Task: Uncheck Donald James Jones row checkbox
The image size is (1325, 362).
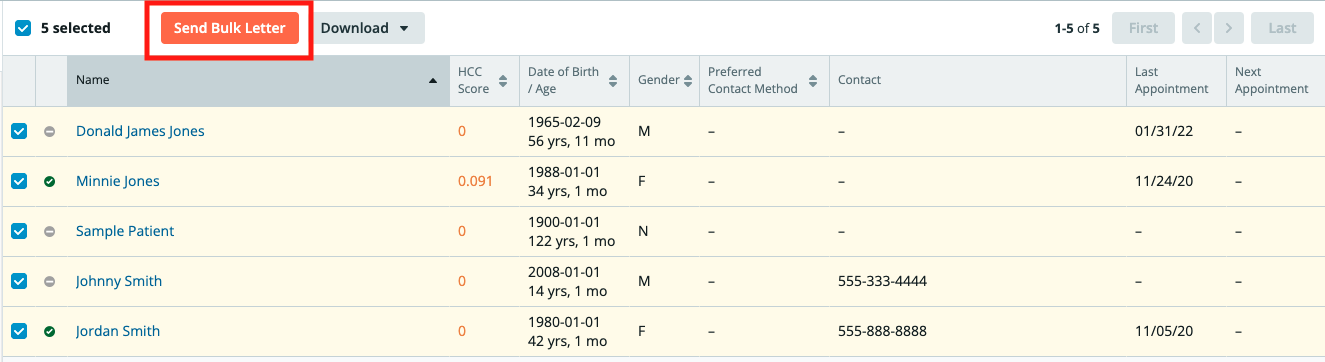Action: pyautogui.click(x=19, y=131)
